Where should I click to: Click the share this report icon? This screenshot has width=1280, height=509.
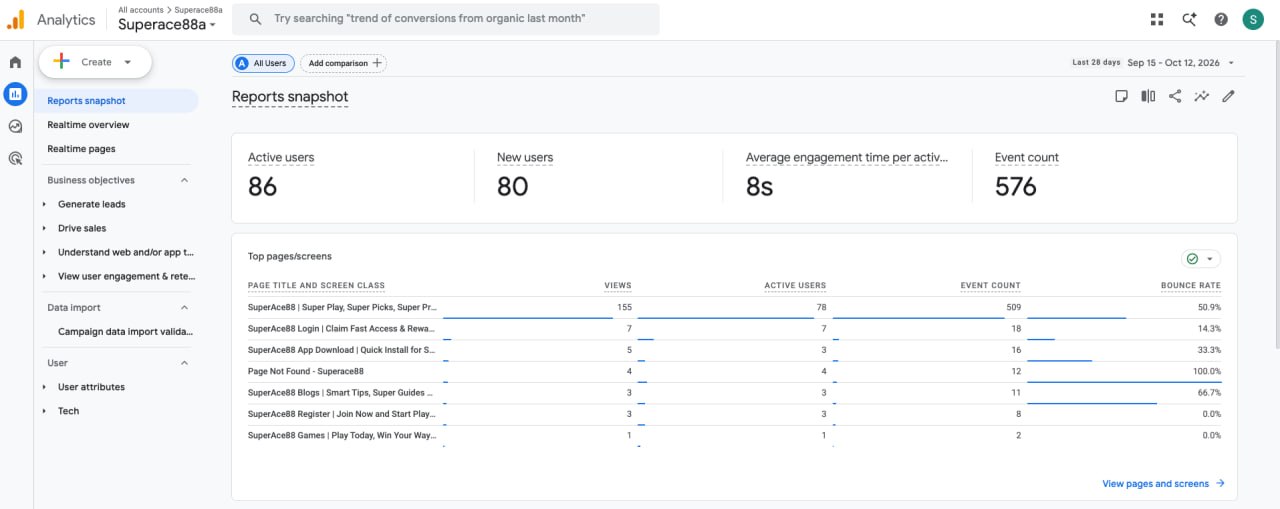coord(1175,96)
